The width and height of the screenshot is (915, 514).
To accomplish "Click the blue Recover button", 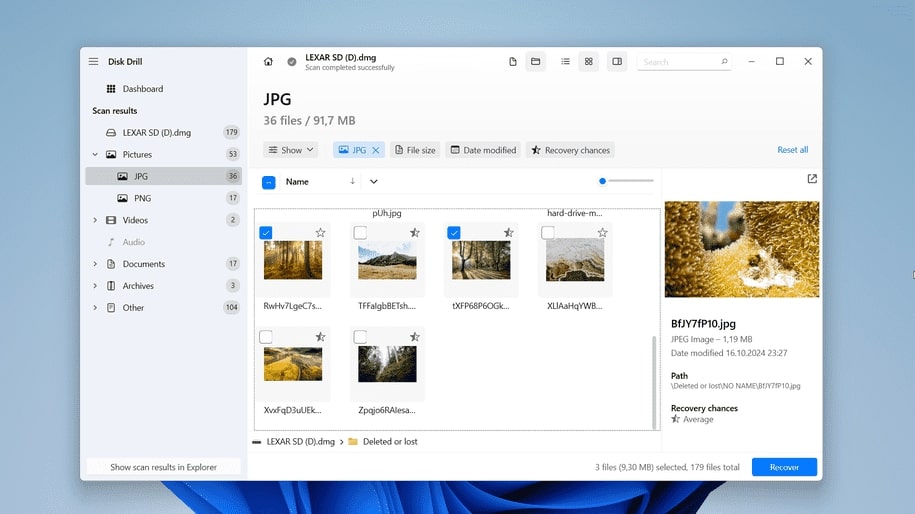I will (784, 467).
